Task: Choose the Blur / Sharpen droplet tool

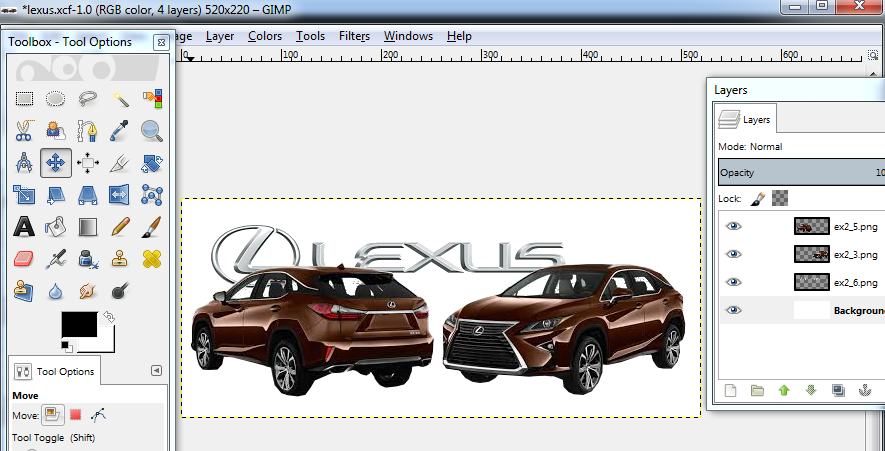Action: point(55,291)
